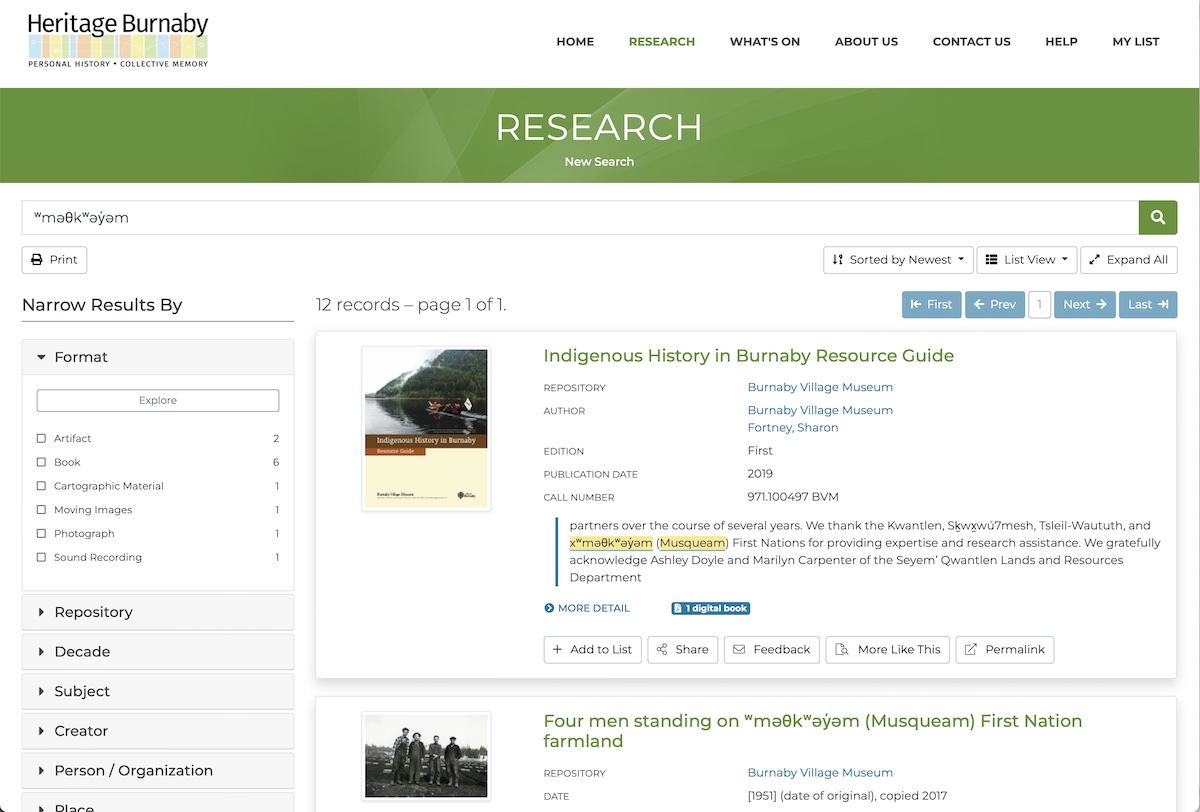
Task: Check the Cartographic Material checkbox
Action: [x=41, y=486]
